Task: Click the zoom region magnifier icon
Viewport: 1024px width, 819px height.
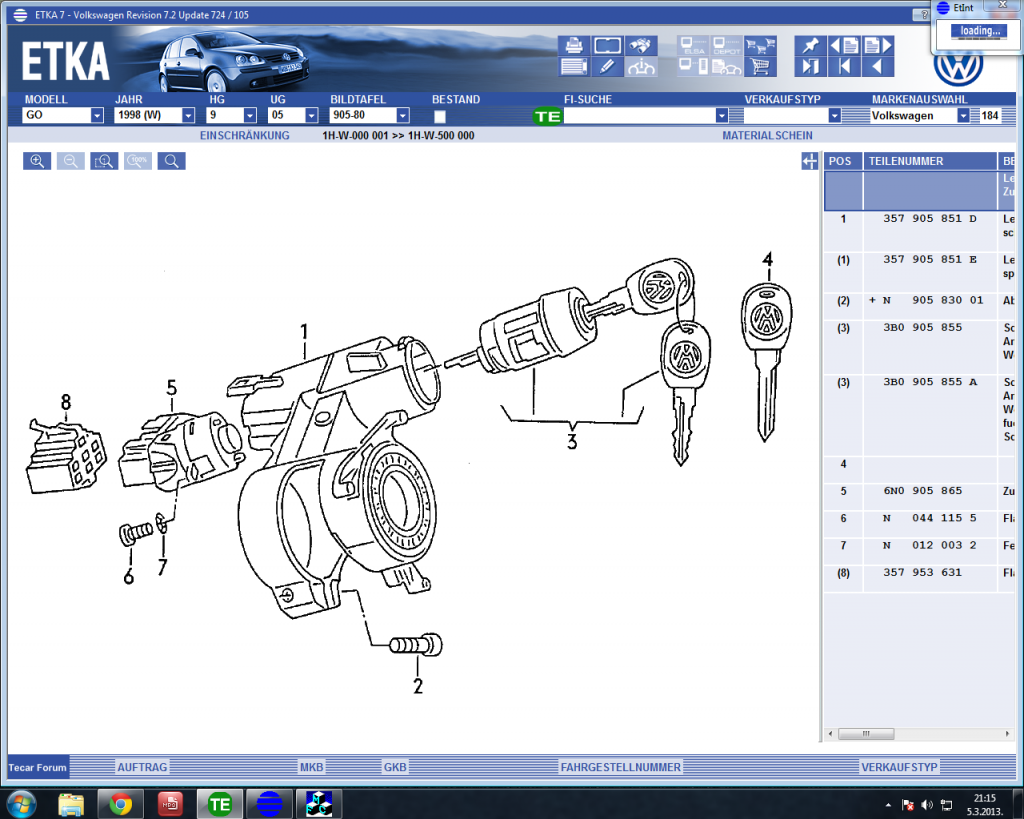Action: pos(104,161)
